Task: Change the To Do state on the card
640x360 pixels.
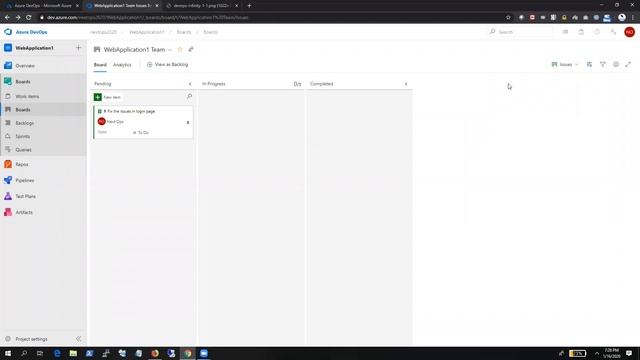Action: (141, 133)
